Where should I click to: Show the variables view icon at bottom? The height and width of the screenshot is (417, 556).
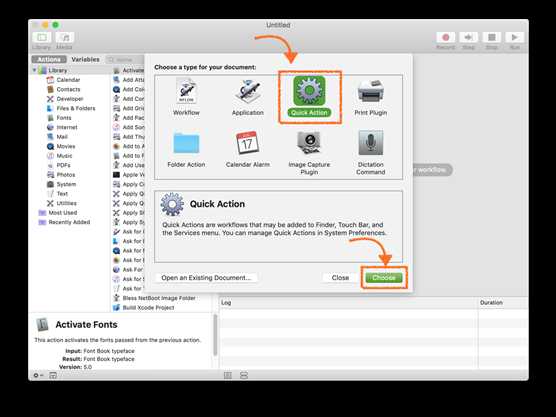244,375
